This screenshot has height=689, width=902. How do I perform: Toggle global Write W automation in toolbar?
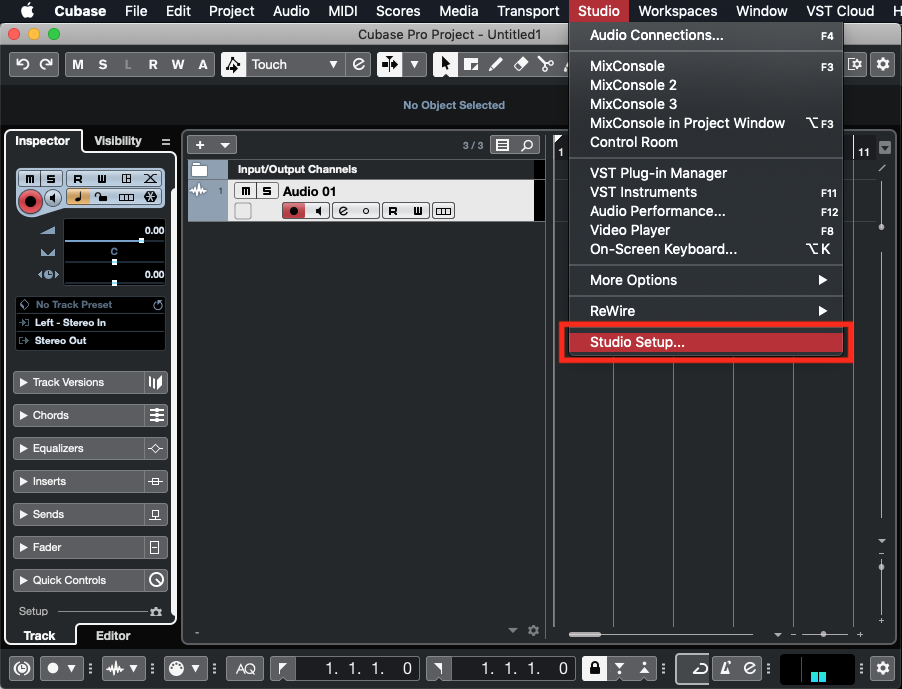[x=178, y=64]
